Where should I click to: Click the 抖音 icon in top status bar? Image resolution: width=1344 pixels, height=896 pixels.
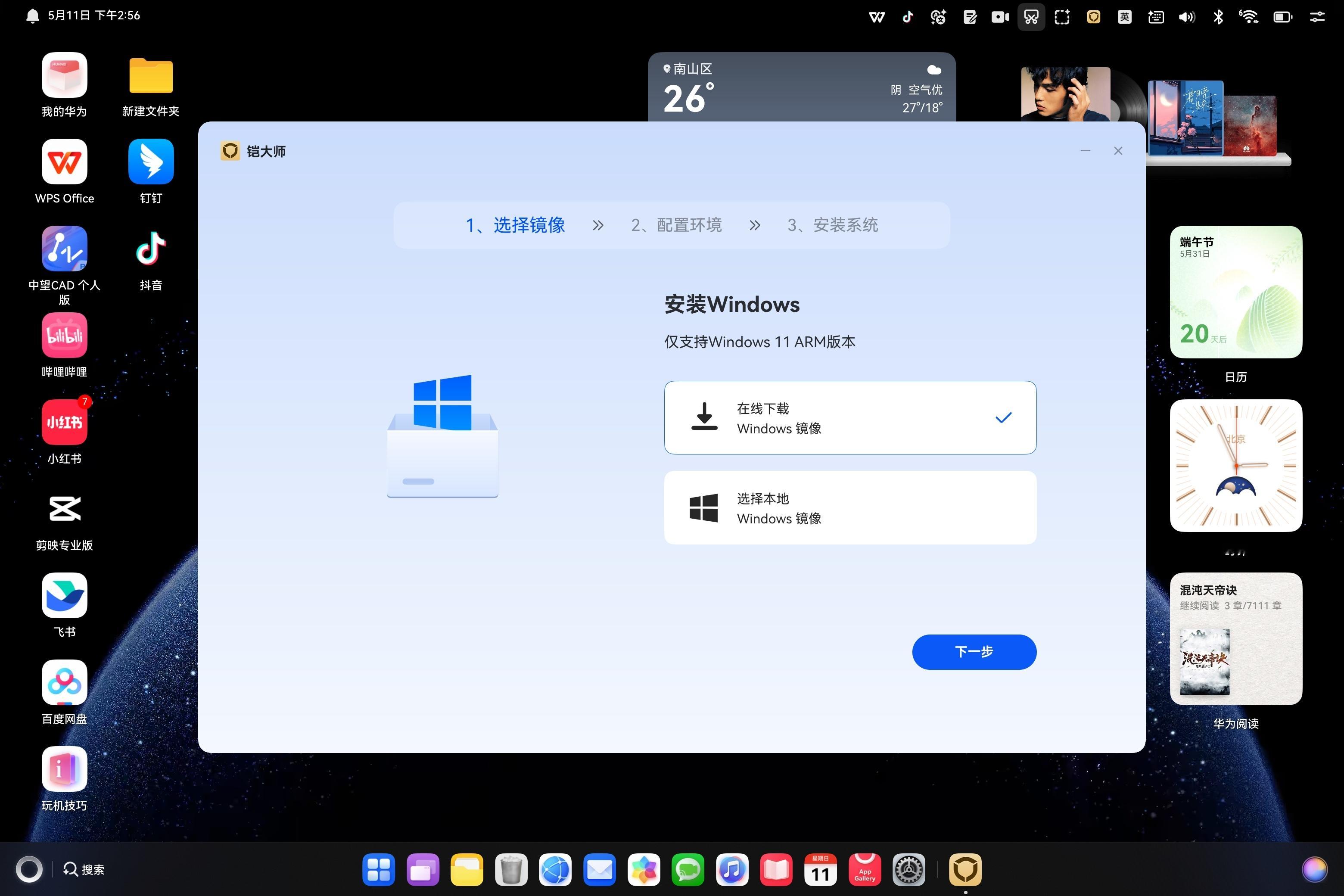point(908,17)
